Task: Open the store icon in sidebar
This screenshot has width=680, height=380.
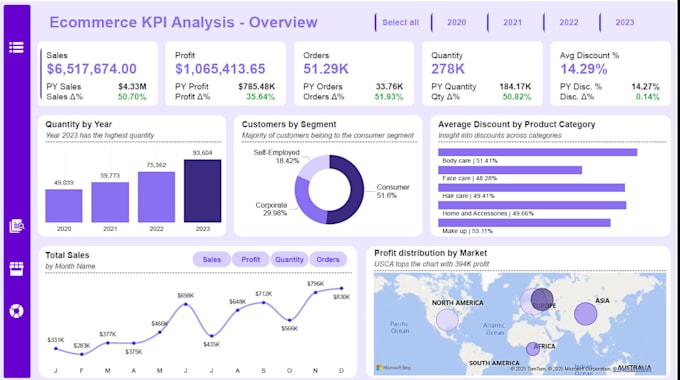Action: coord(16,269)
